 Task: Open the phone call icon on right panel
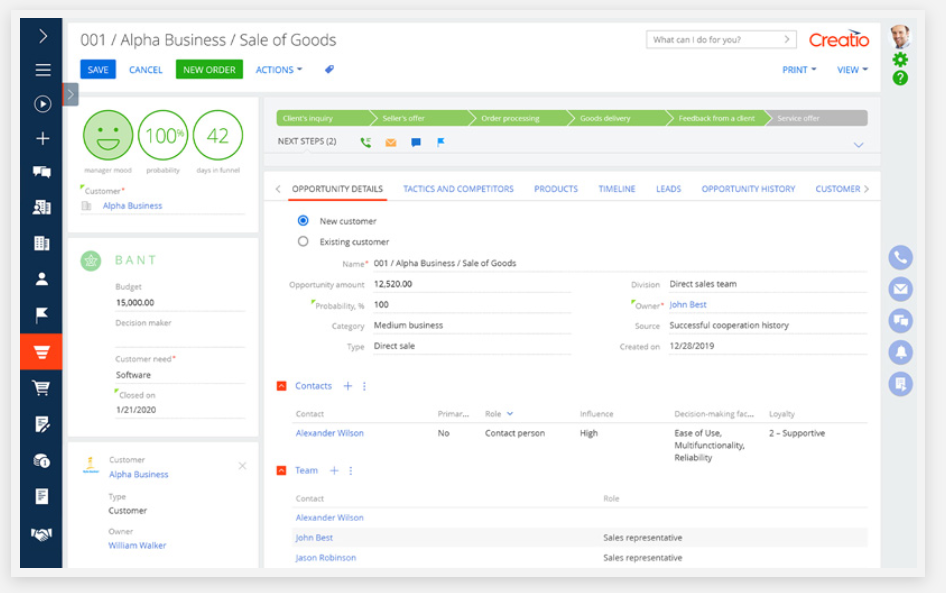(x=899, y=257)
